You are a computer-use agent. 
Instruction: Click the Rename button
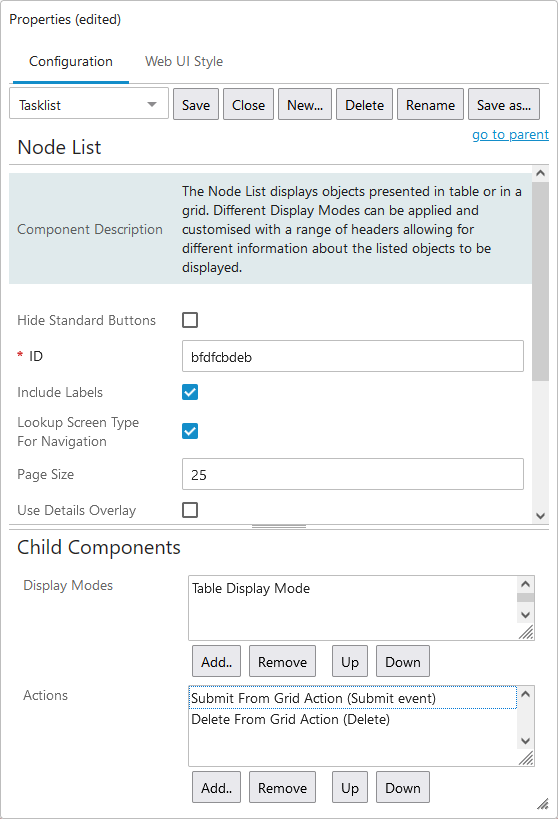(430, 104)
